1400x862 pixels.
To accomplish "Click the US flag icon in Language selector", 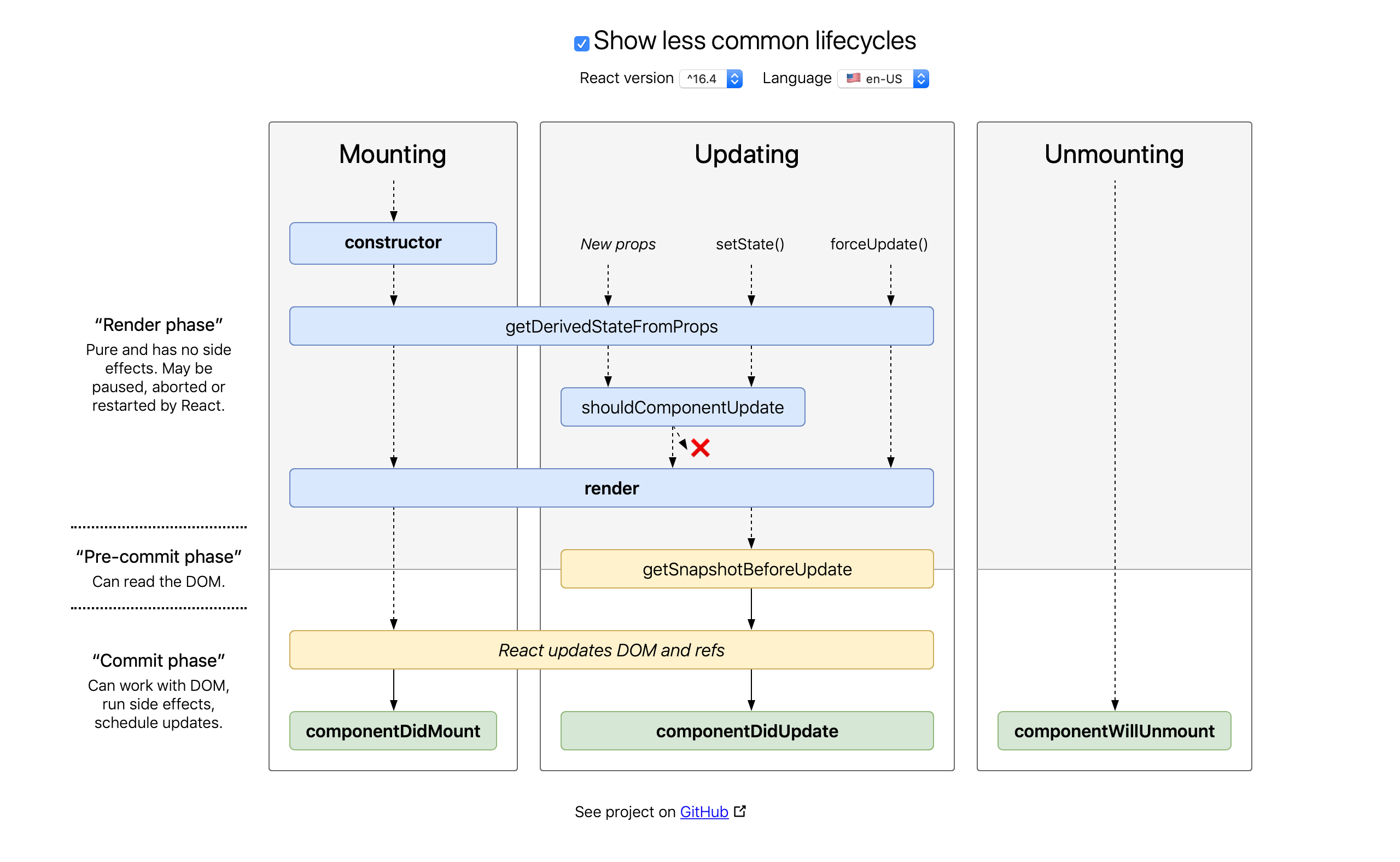I will point(853,78).
